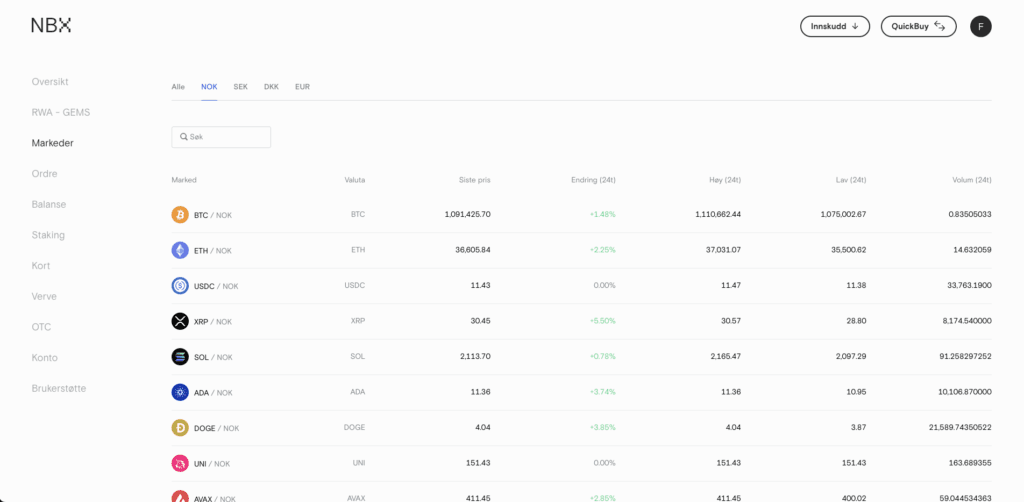Show all markets with Alle tab
Image resolution: width=1024 pixels, height=502 pixels.
coord(178,87)
